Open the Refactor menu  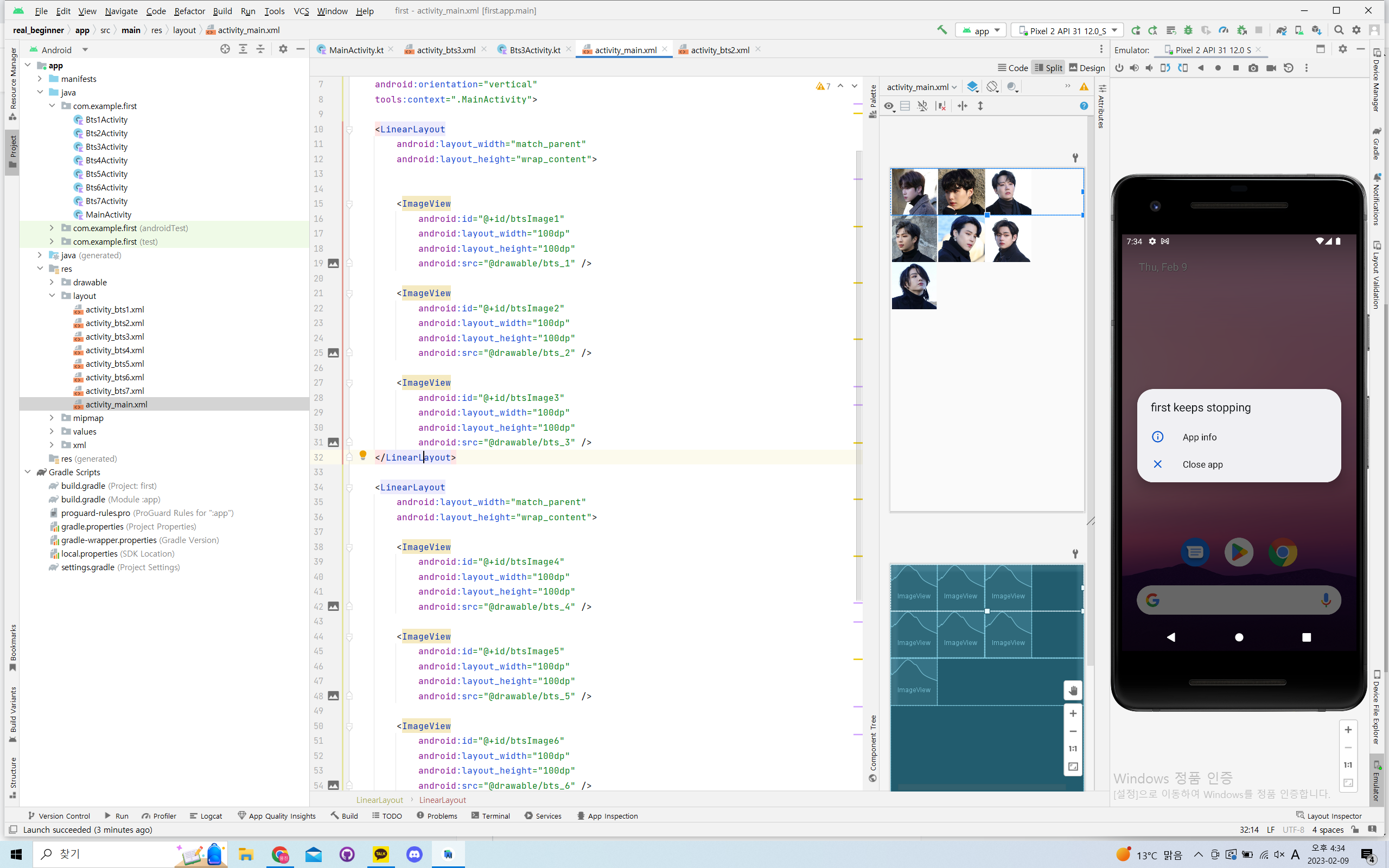click(189, 11)
